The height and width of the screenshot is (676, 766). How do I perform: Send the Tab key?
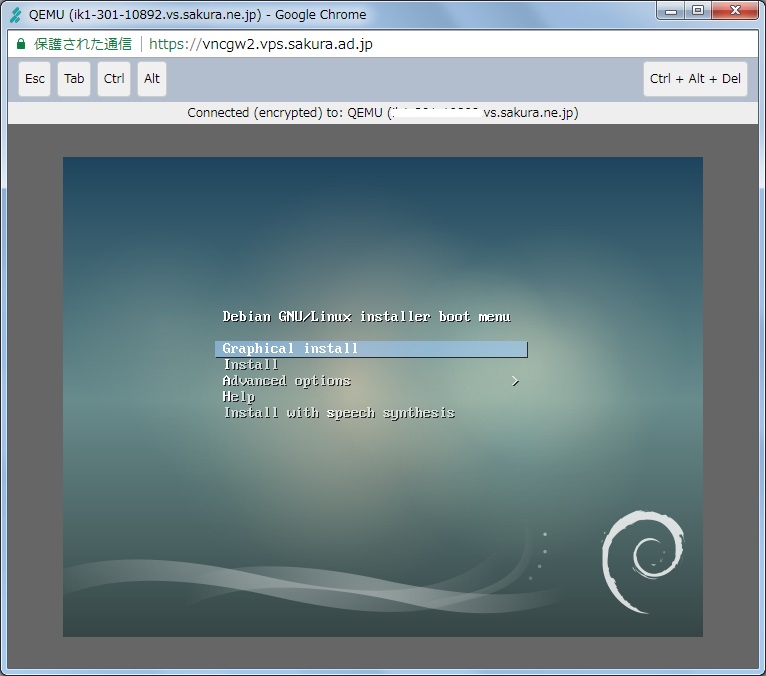pos(74,79)
